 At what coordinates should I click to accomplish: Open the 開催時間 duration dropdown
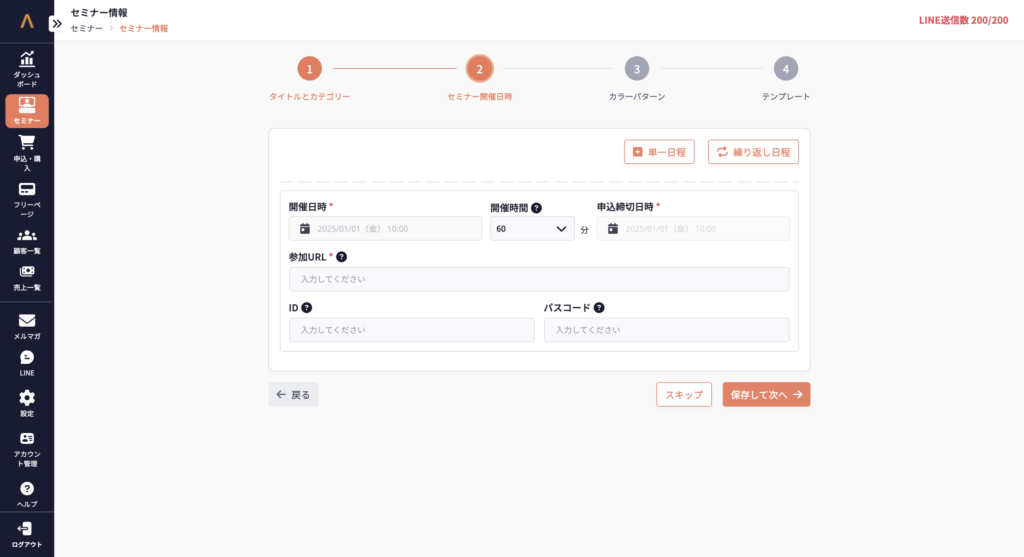click(x=532, y=229)
